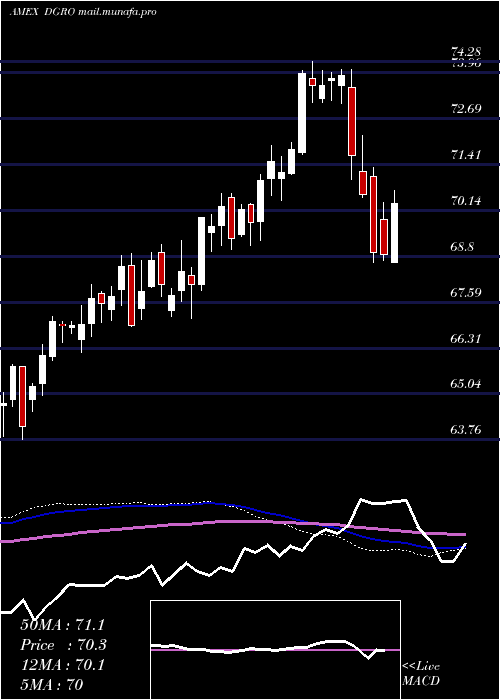
Task: Click the AMEX DGRO chart title
Action: pyautogui.click(x=83, y=12)
